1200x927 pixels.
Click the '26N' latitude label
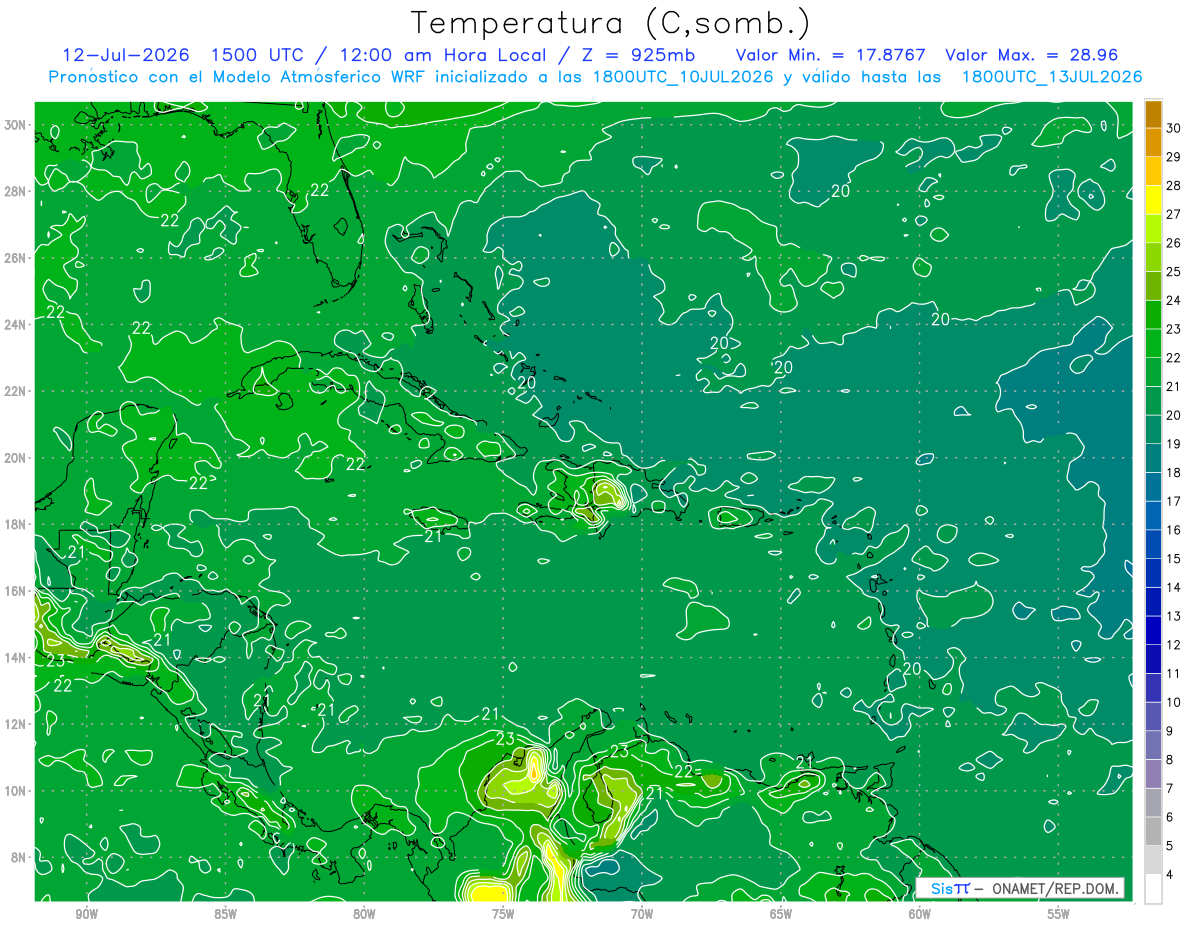click(x=16, y=258)
